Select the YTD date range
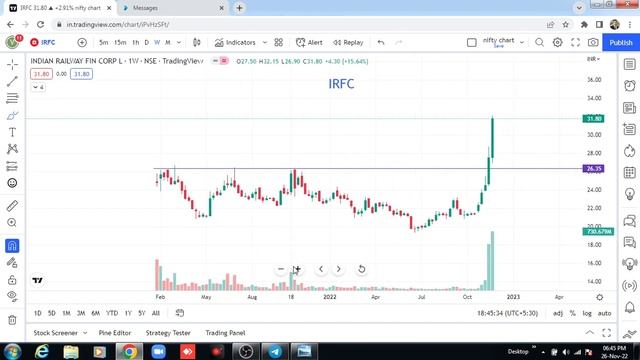This screenshot has height=360, width=640. tap(112, 313)
